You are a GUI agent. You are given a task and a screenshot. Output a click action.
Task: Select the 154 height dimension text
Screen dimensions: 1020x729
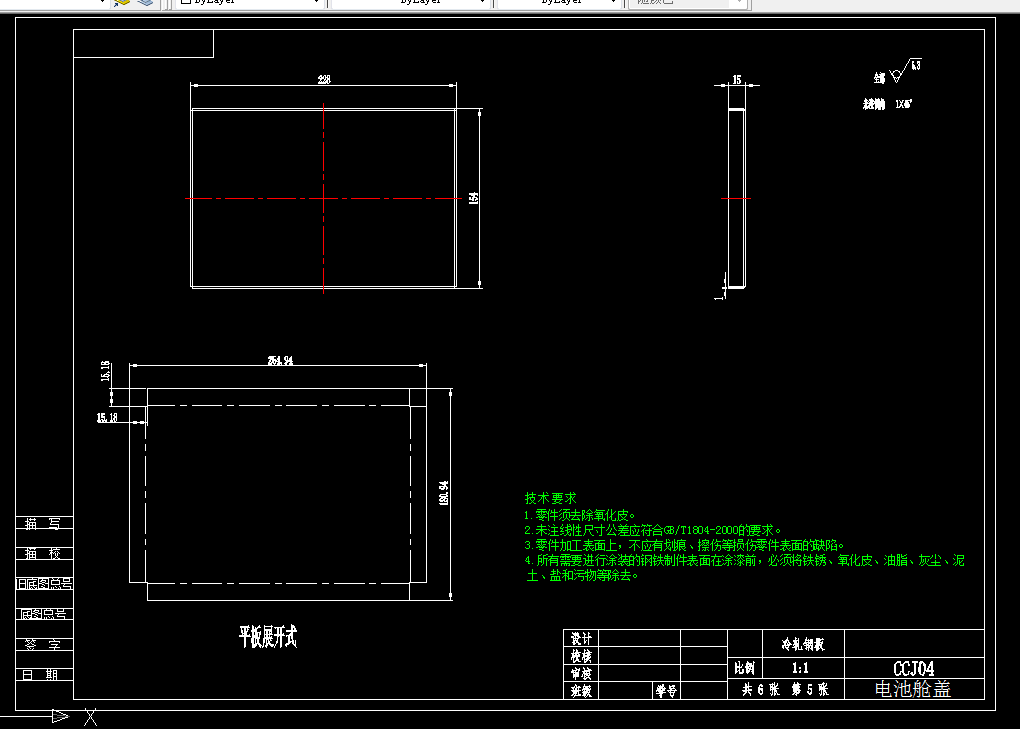474,198
